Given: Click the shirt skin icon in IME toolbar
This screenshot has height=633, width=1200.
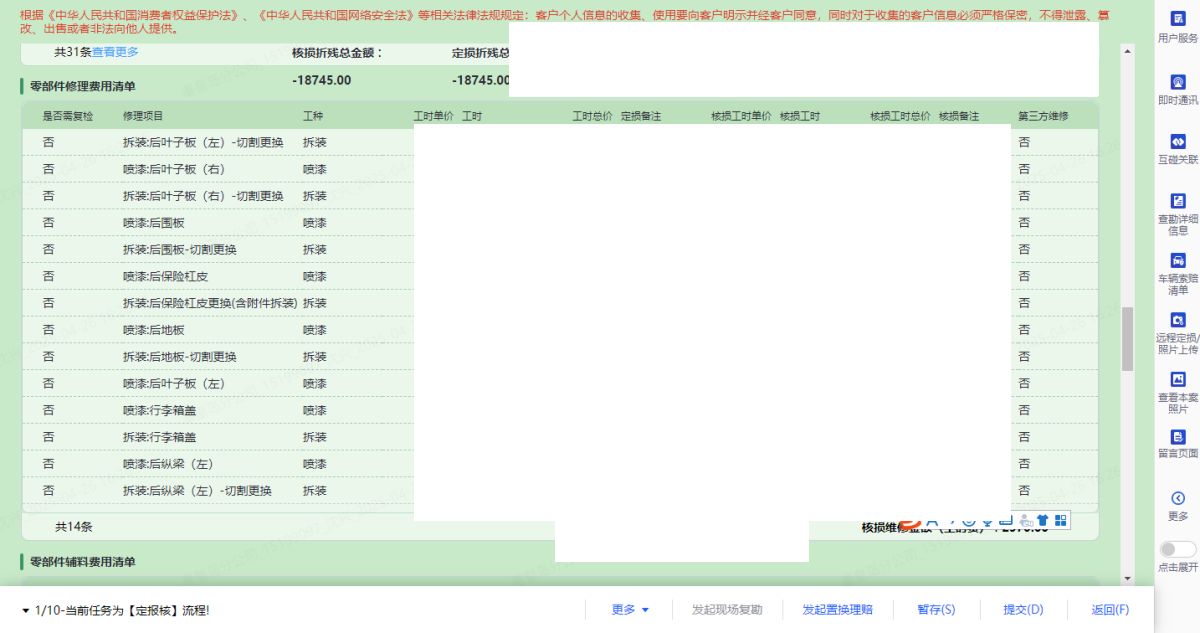Looking at the screenshot, I should click(1042, 520).
